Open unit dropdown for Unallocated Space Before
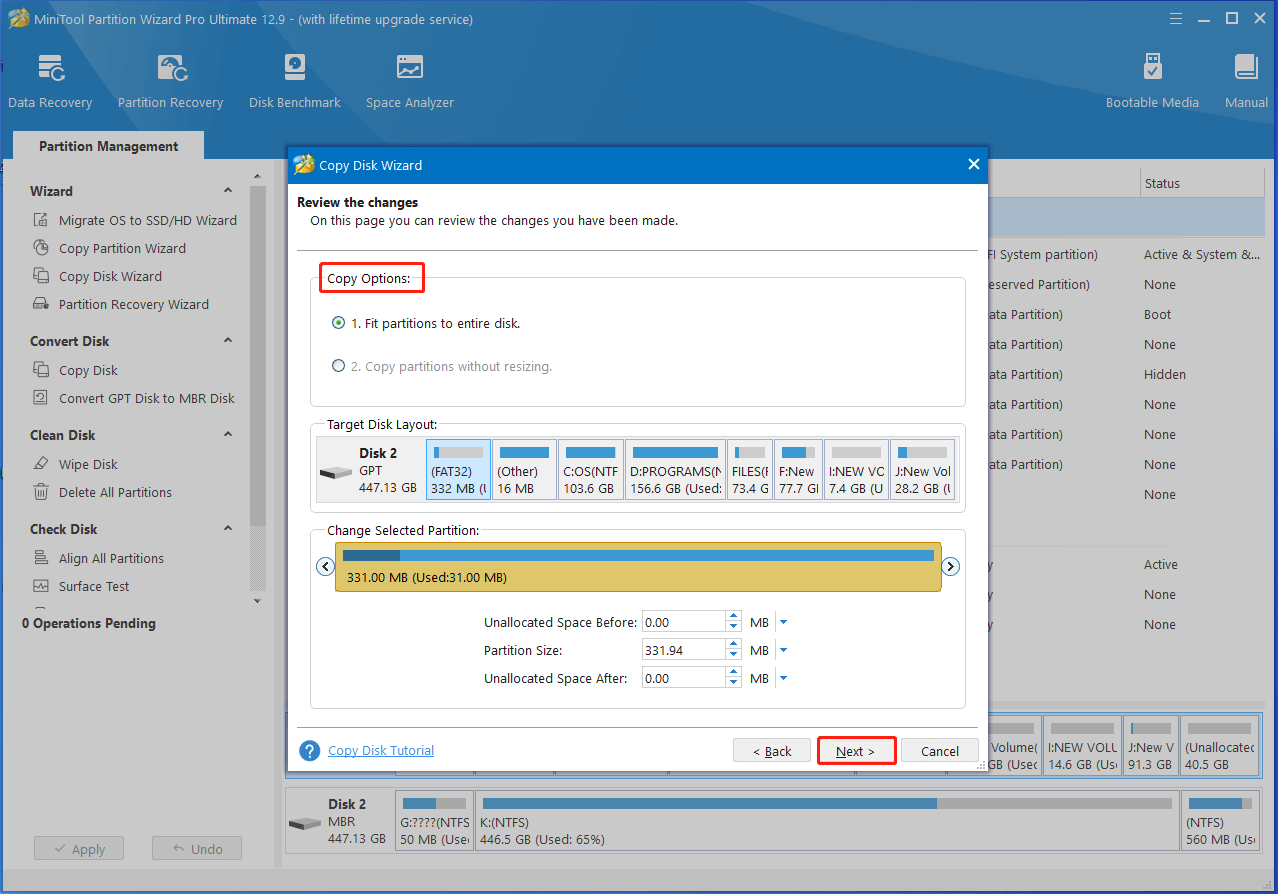The width and height of the screenshot is (1278, 894). tap(783, 623)
